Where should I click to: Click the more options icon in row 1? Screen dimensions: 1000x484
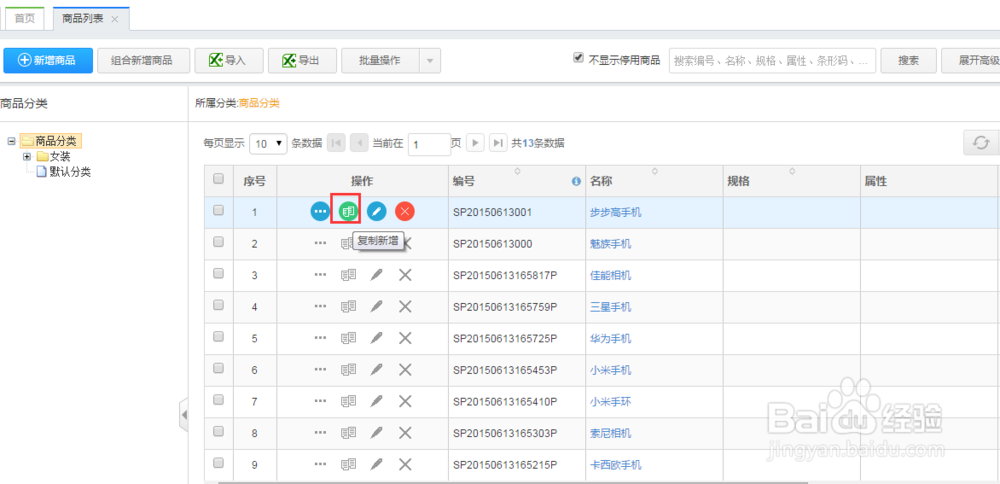pos(320,211)
